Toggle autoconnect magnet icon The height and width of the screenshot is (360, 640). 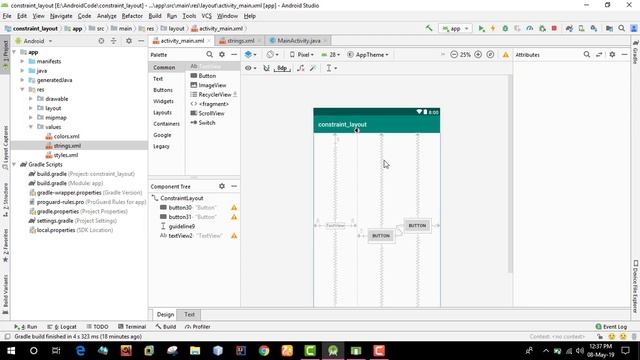[266, 68]
